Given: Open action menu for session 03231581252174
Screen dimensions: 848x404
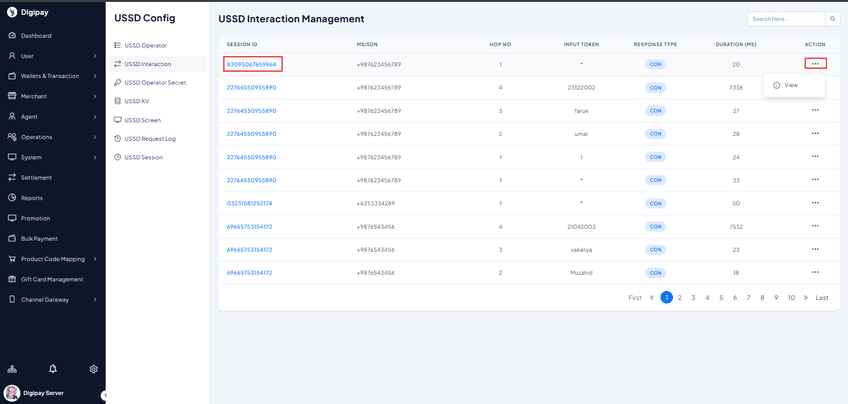Looking at the screenshot, I should pos(815,203).
